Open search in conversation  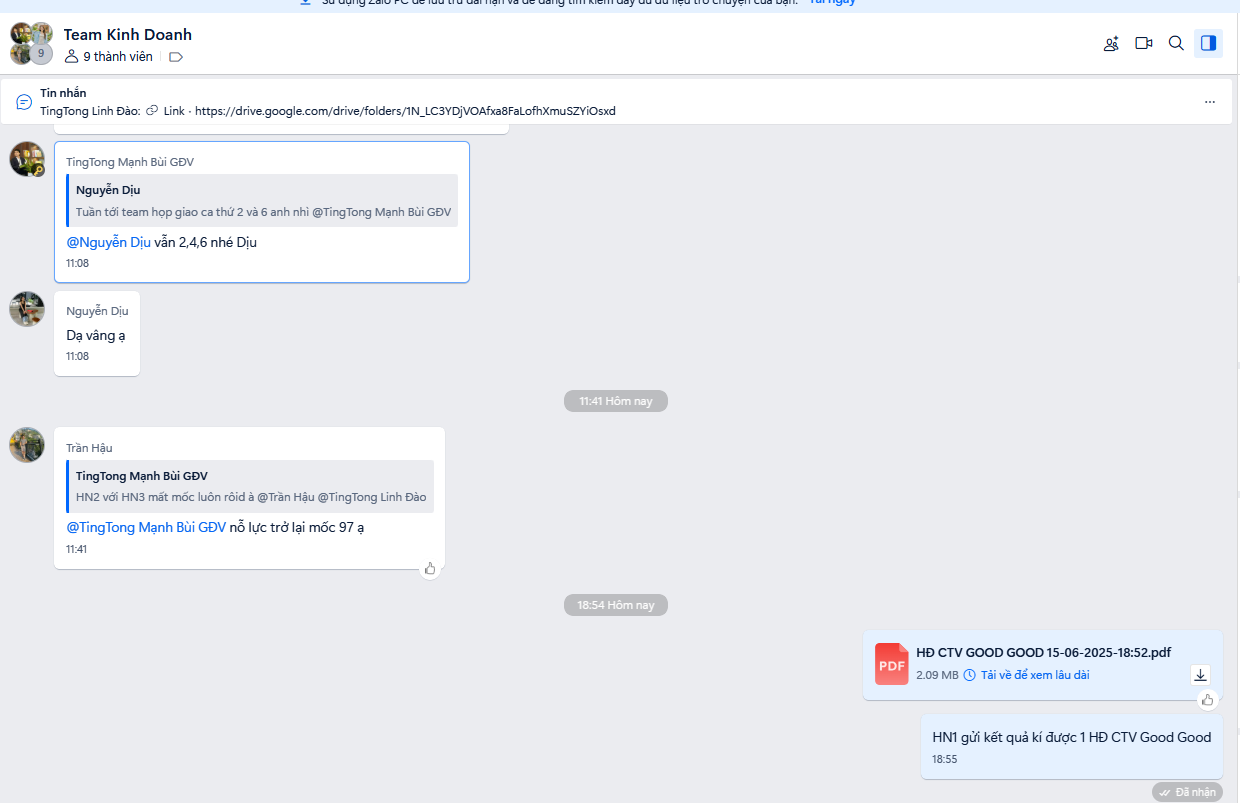click(x=1176, y=43)
